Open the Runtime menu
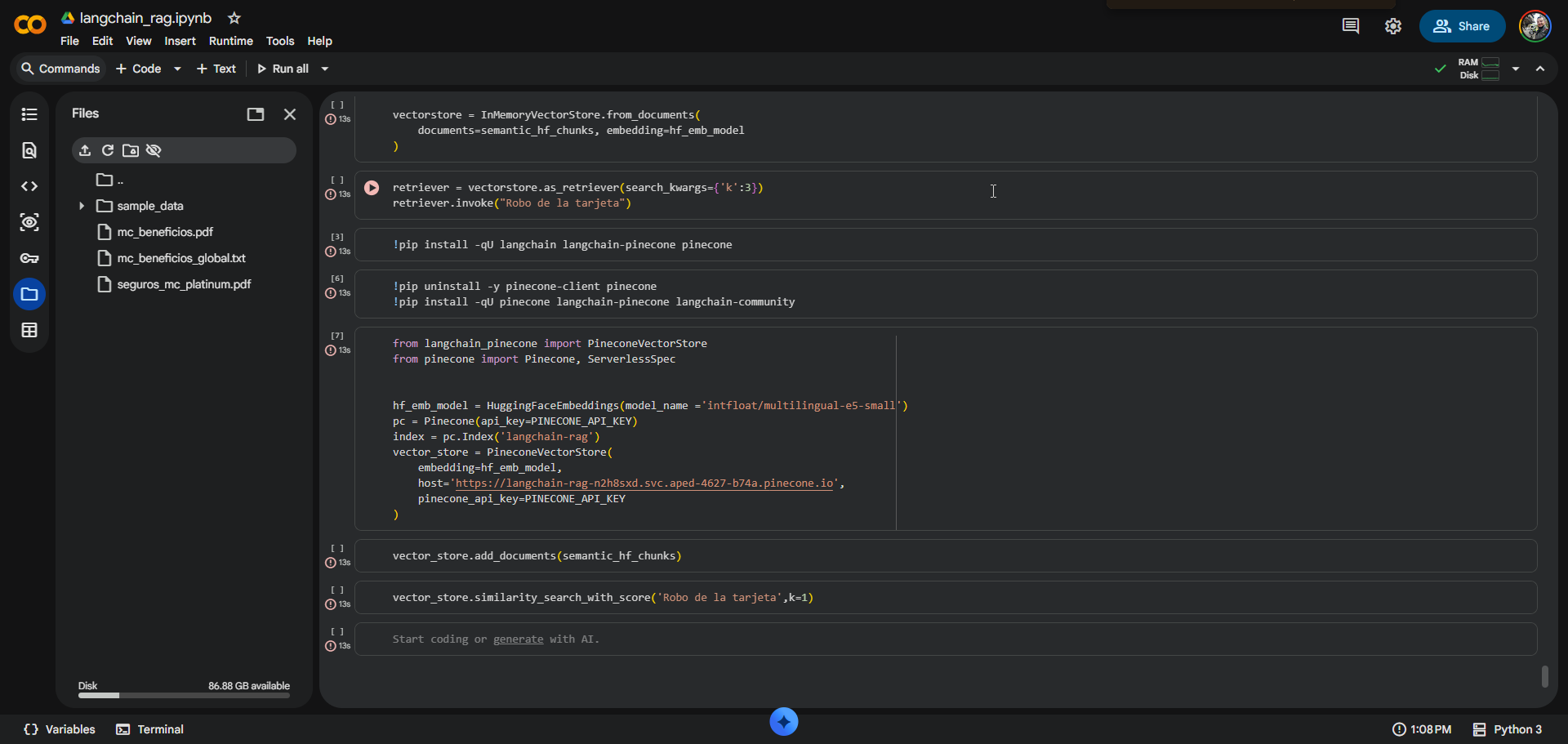The height and width of the screenshot is (744, 1568). (231, 41)
